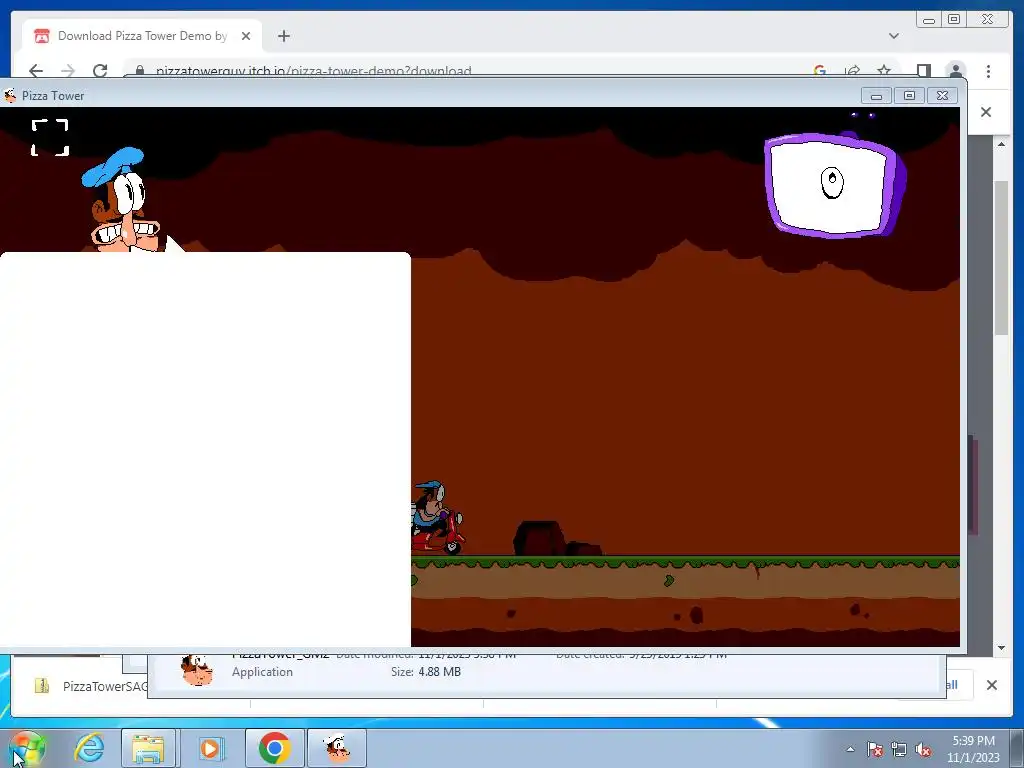1024x768 pixels.
Task: Switch to Chrome in the taskbar
Action: (x=274, y=748)
